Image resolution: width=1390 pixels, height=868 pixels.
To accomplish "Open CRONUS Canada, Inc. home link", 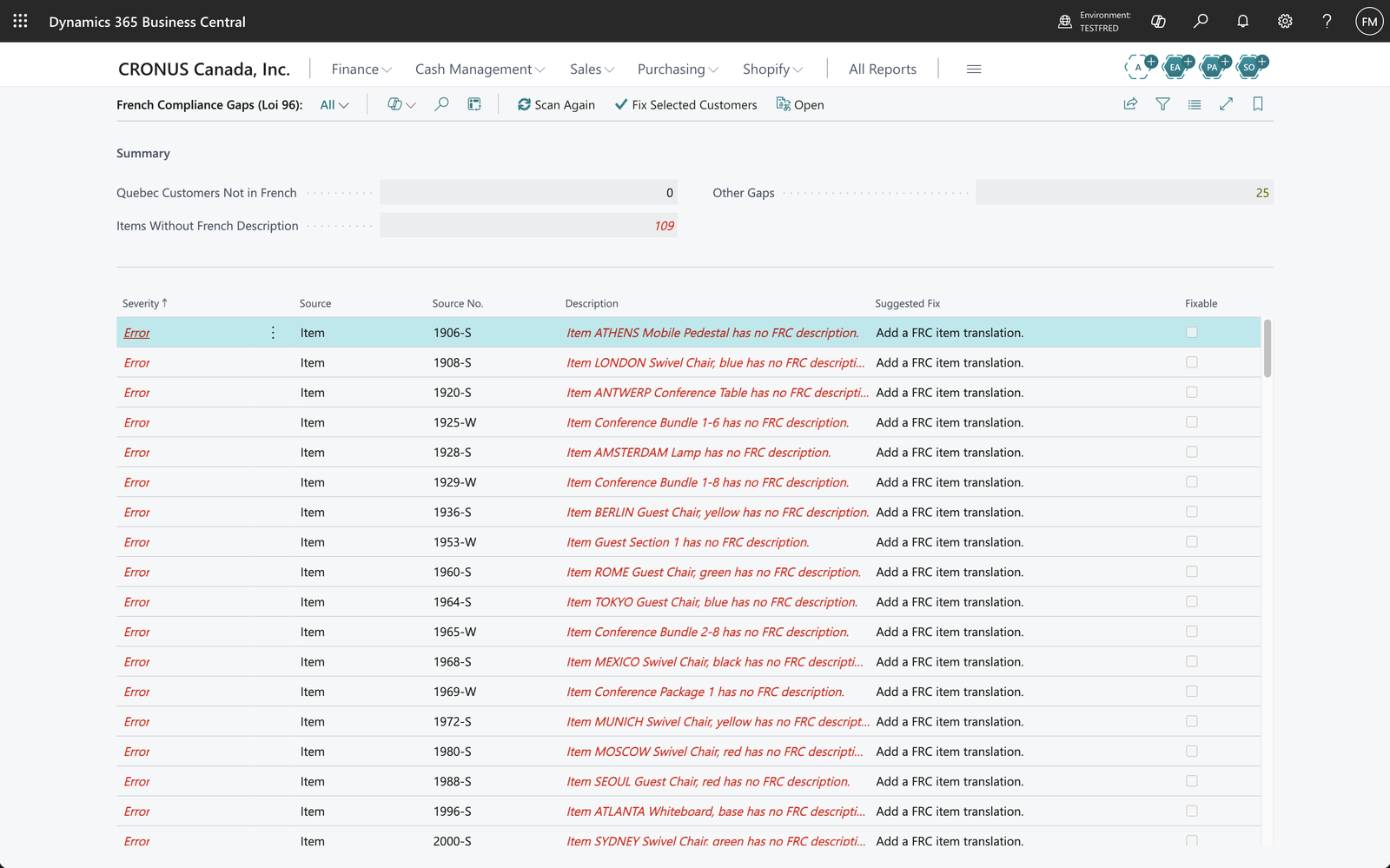I will (x=204, y=69).
